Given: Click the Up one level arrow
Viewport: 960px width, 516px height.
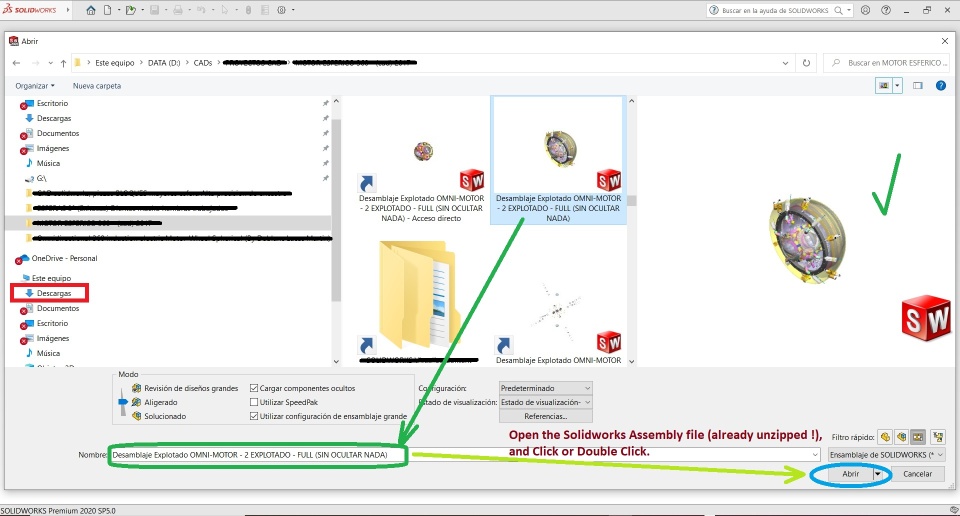Looking at the screenshot, I should [x=63, y=62].
